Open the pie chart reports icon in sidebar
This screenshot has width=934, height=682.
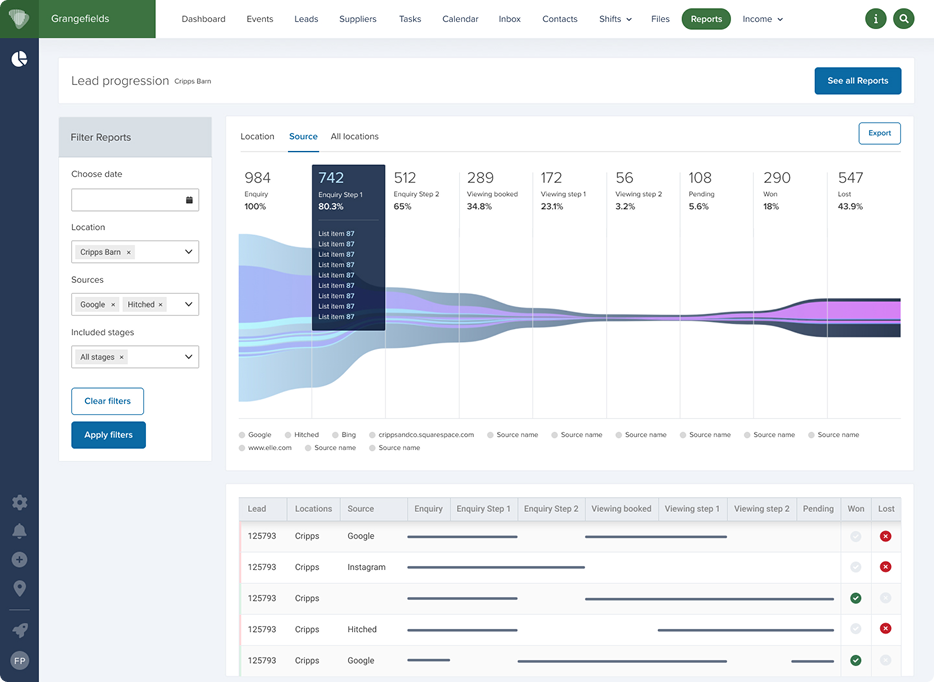coord(19,58)
